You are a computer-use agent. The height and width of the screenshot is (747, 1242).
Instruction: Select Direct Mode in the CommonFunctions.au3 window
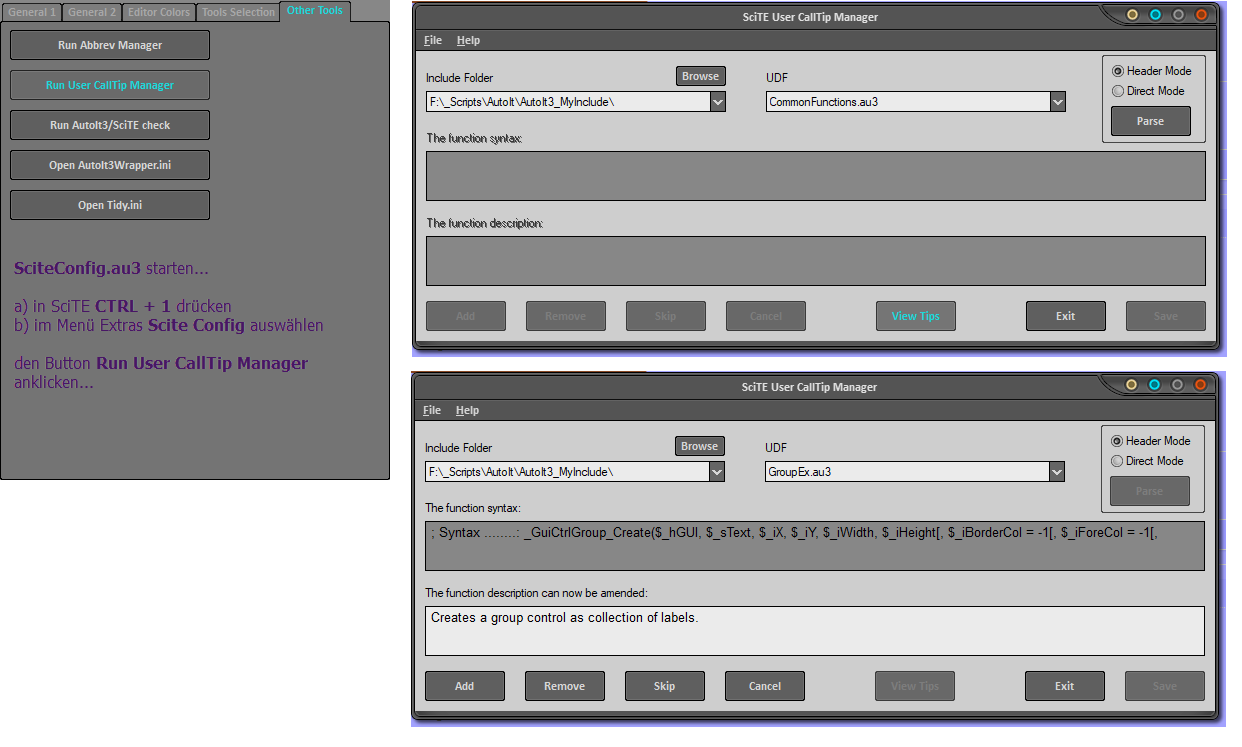click(x=1118, y=91)
